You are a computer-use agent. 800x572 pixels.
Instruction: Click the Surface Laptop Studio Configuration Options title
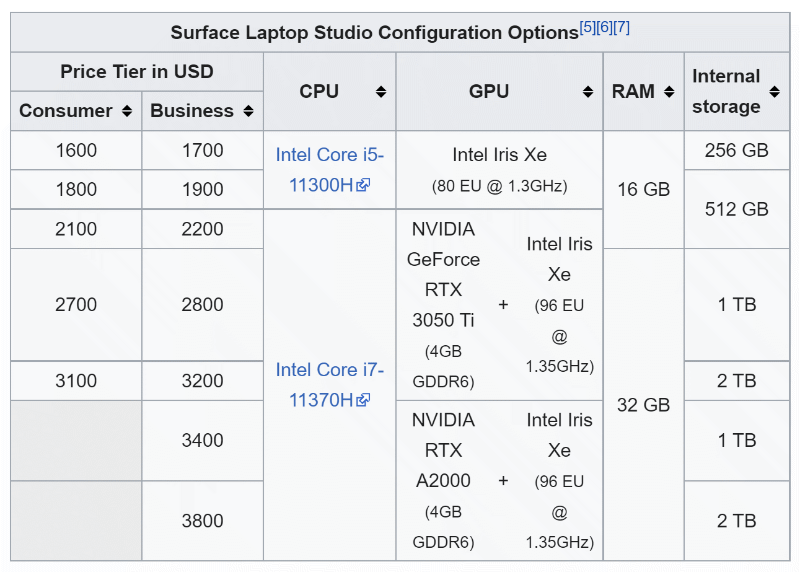[x=374, y=33]
